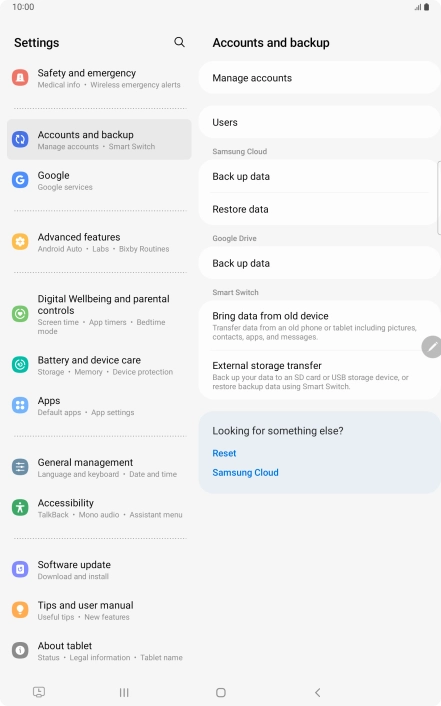Select Accounts and backup in sidebar

[x=99, y=140]
